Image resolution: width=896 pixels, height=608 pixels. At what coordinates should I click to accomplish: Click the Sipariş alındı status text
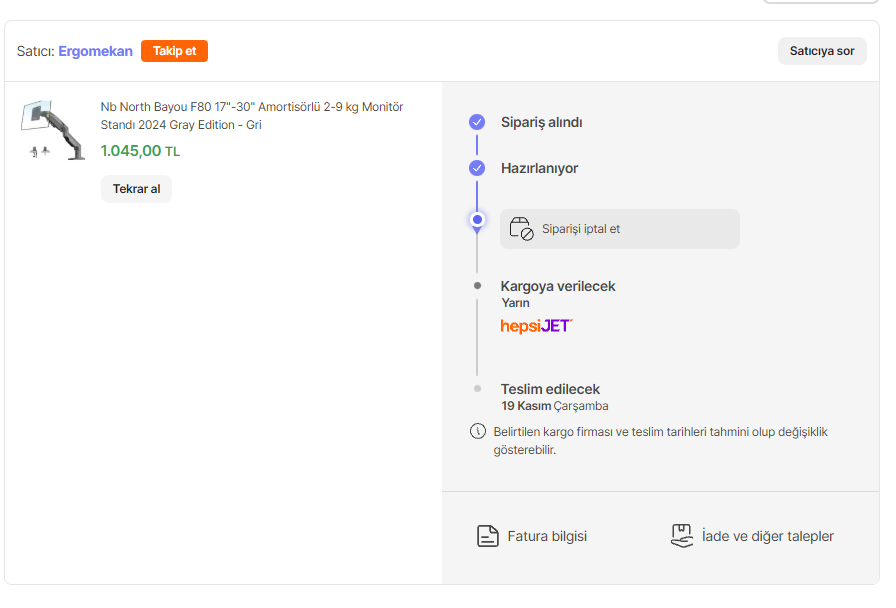(x=542, y=122)
